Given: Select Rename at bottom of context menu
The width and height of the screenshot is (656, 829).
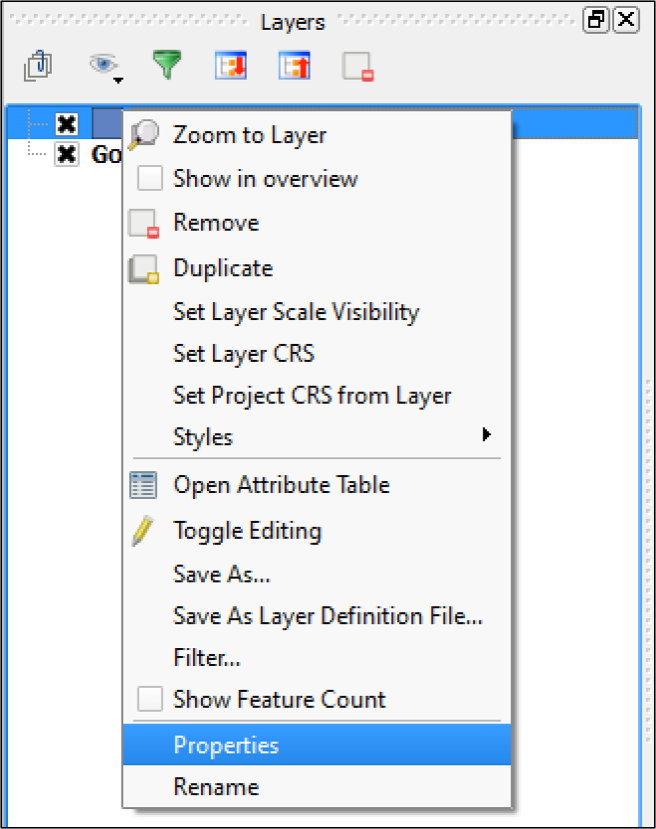Looking at the screenshot, I should pos(216,787).
